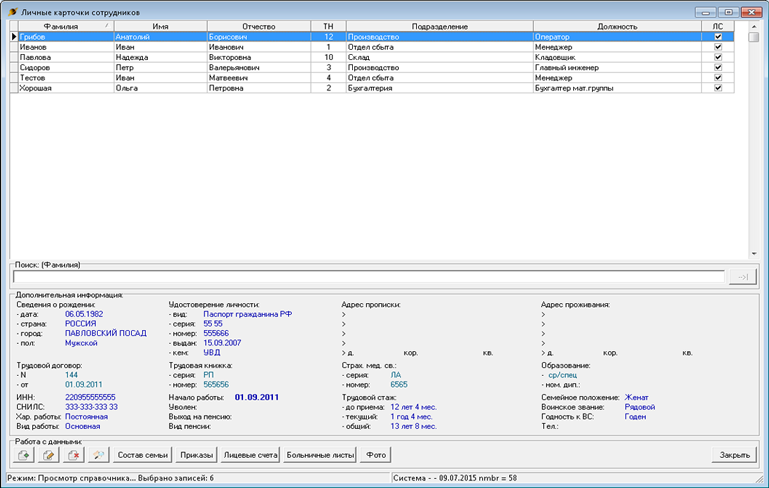
Task: Click position cell Главный инженер
Action: pyautogui.click(x=617, y=68)
